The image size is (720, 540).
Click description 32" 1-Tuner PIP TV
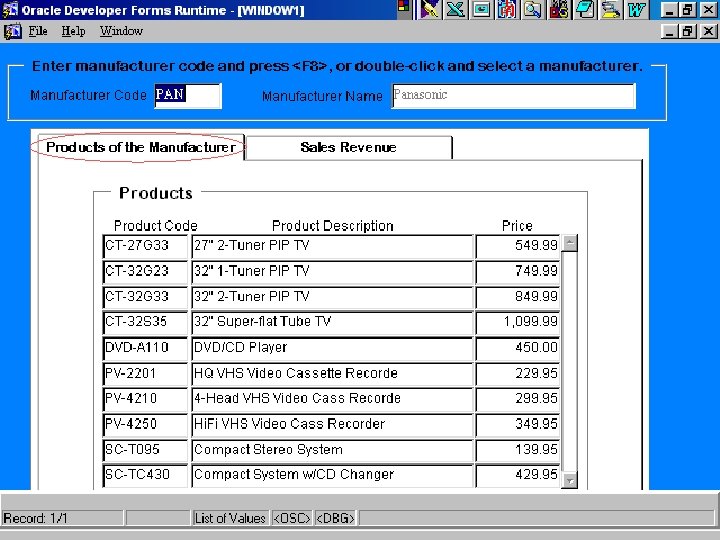coord(332,271)
